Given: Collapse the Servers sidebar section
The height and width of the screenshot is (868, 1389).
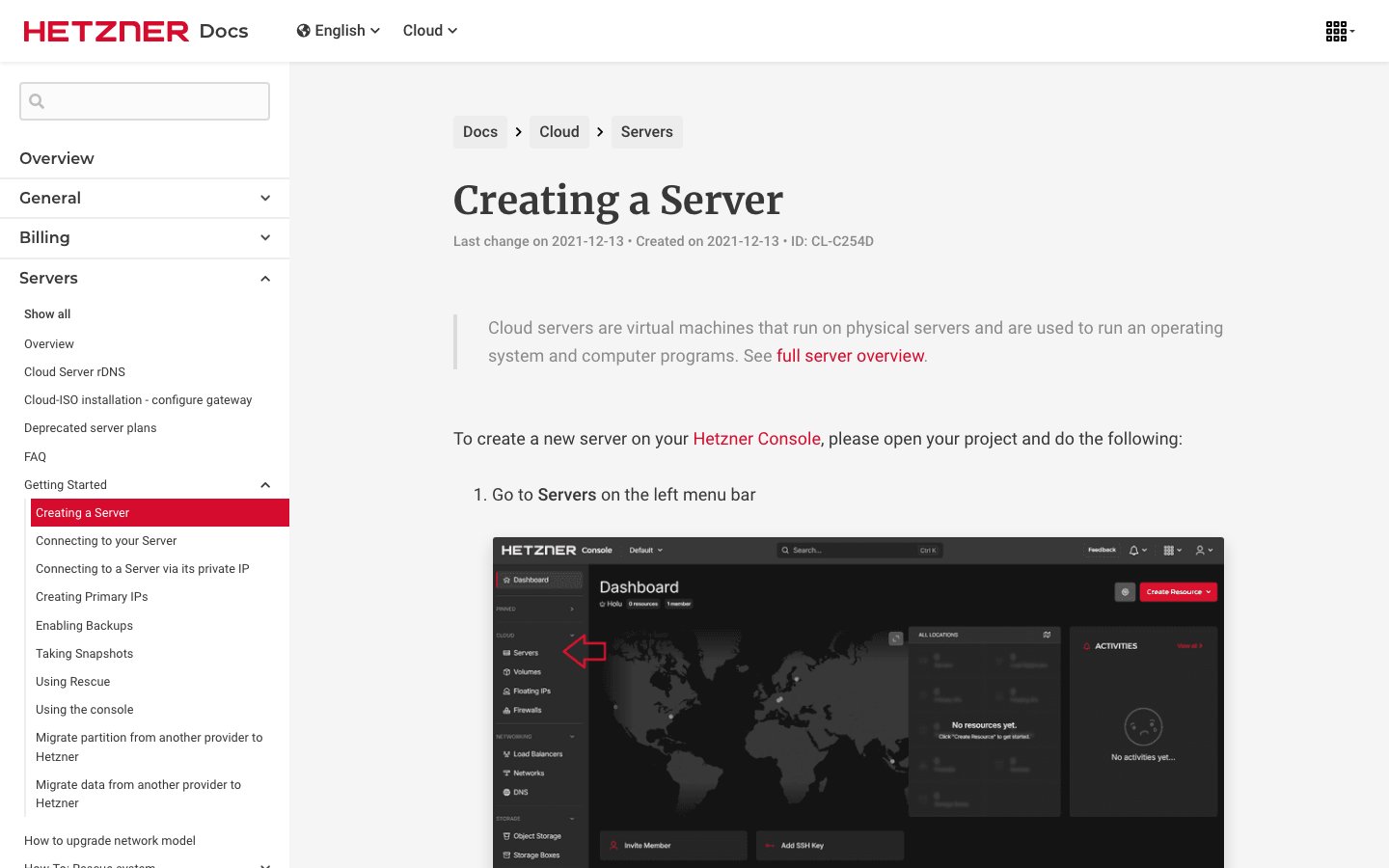Looking at the screenshot, I should [x=145, y=278].
